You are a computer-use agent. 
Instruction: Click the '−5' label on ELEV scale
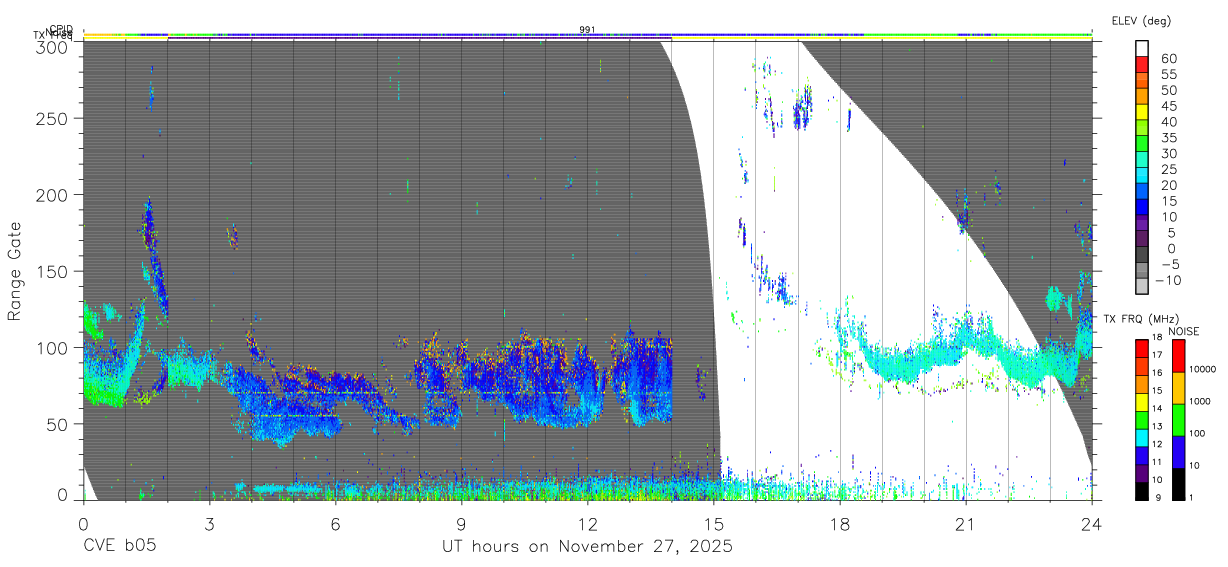pos(1170,264)
